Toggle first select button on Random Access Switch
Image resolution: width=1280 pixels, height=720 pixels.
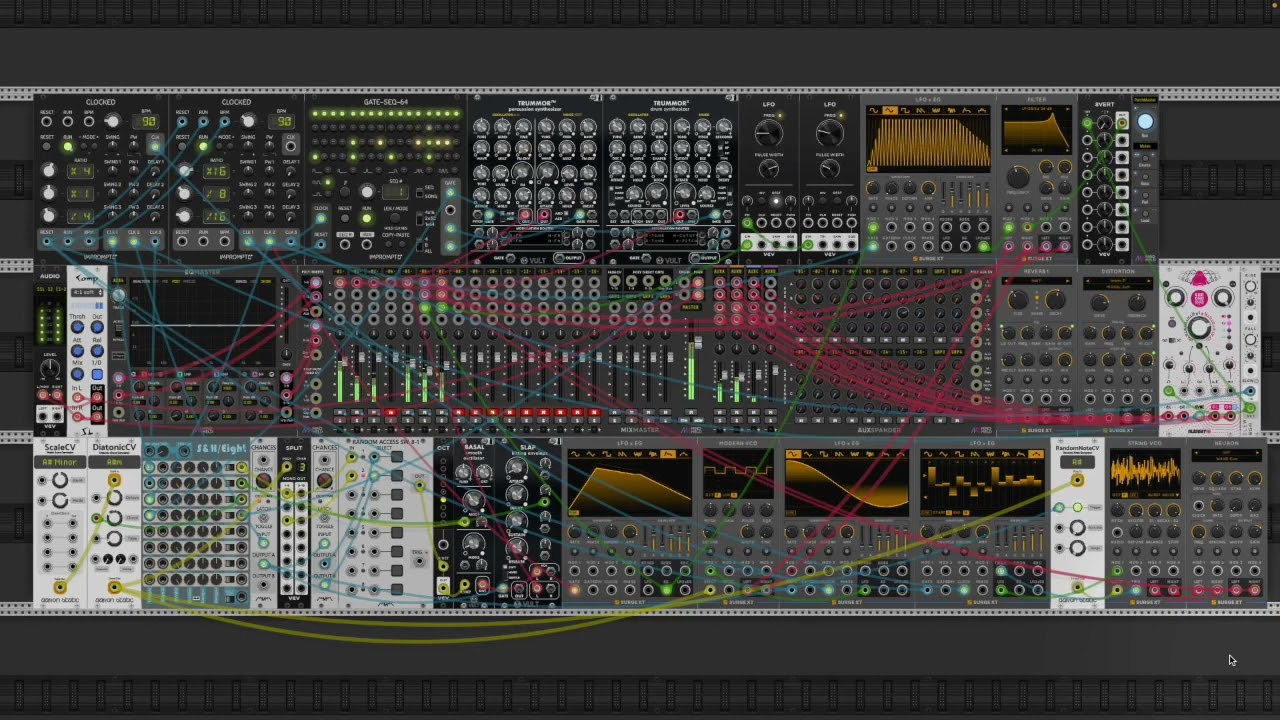396,457
